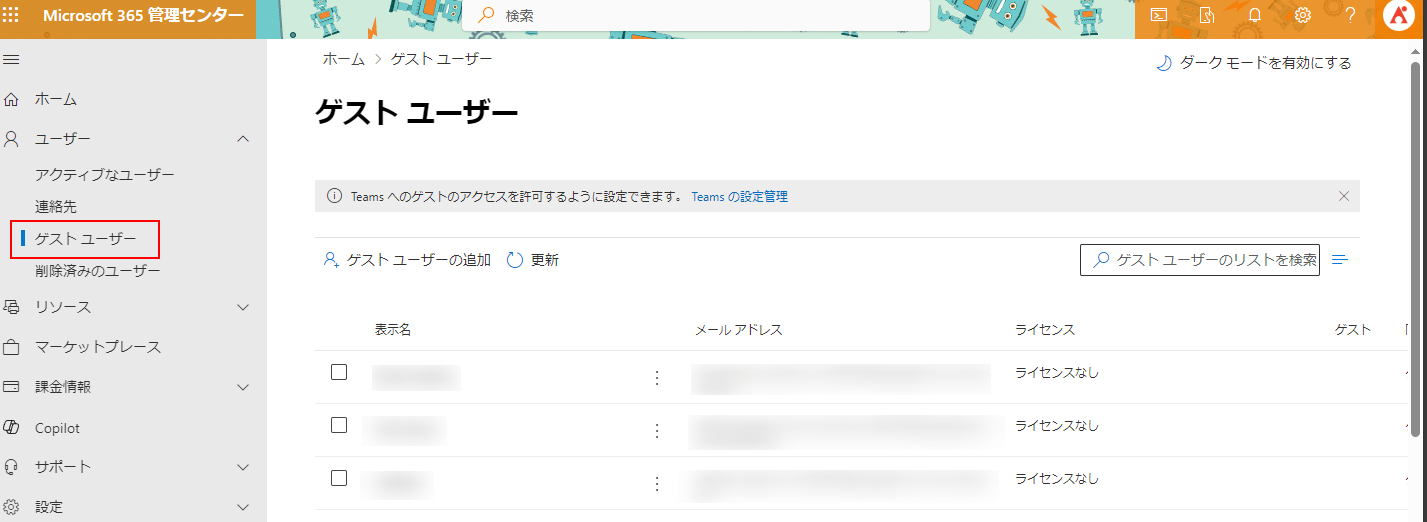Open the notifications bell
Image resolution: width=1427 pixels, height=522 pixels.
click(1255, 15)
